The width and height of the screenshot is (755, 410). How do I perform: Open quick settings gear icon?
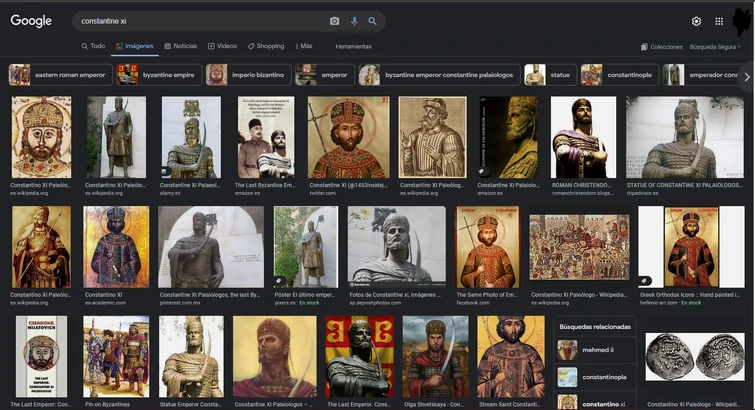pyautogui.click(x=696, y=21)
